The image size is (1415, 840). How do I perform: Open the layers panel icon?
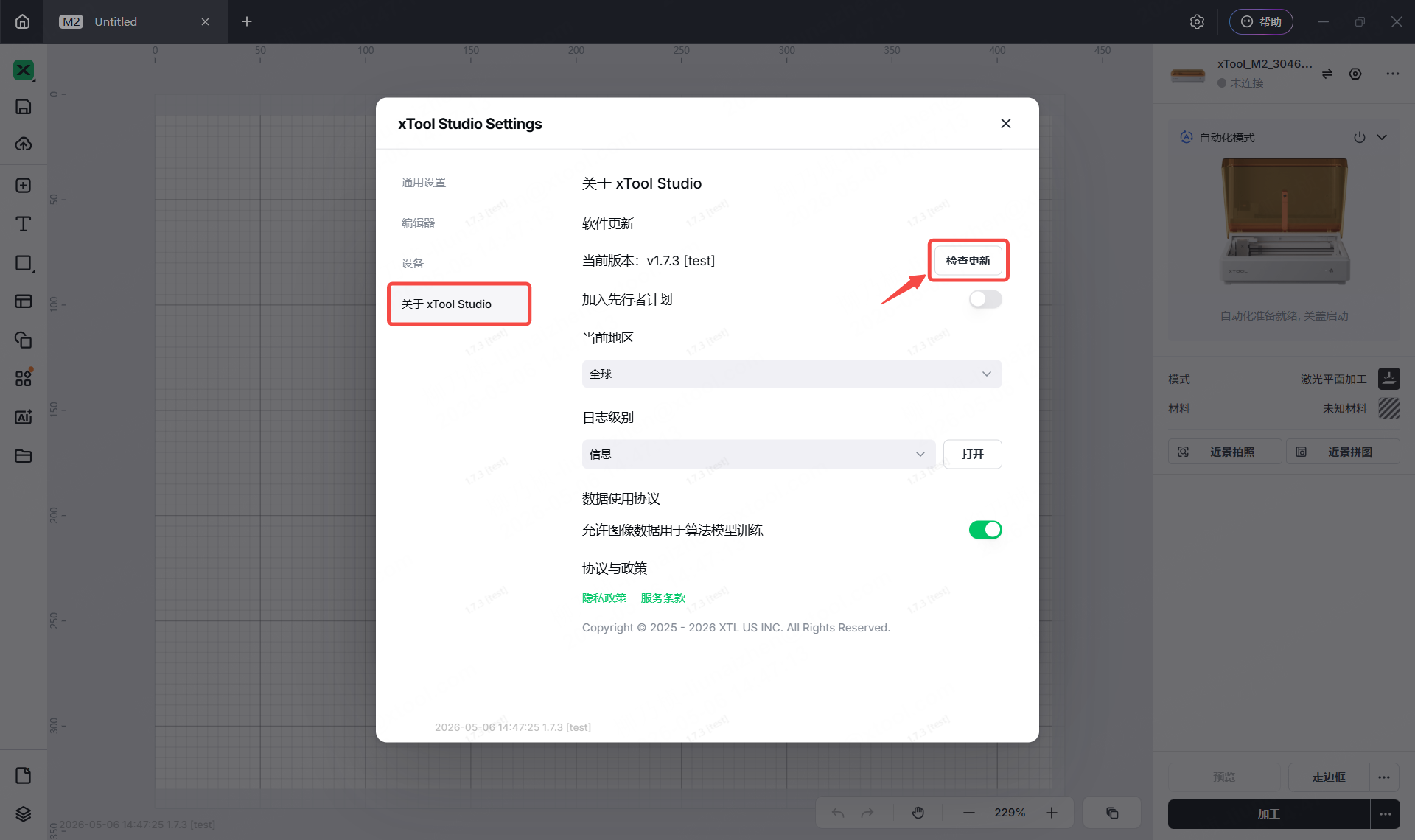(x=24, y=813)
